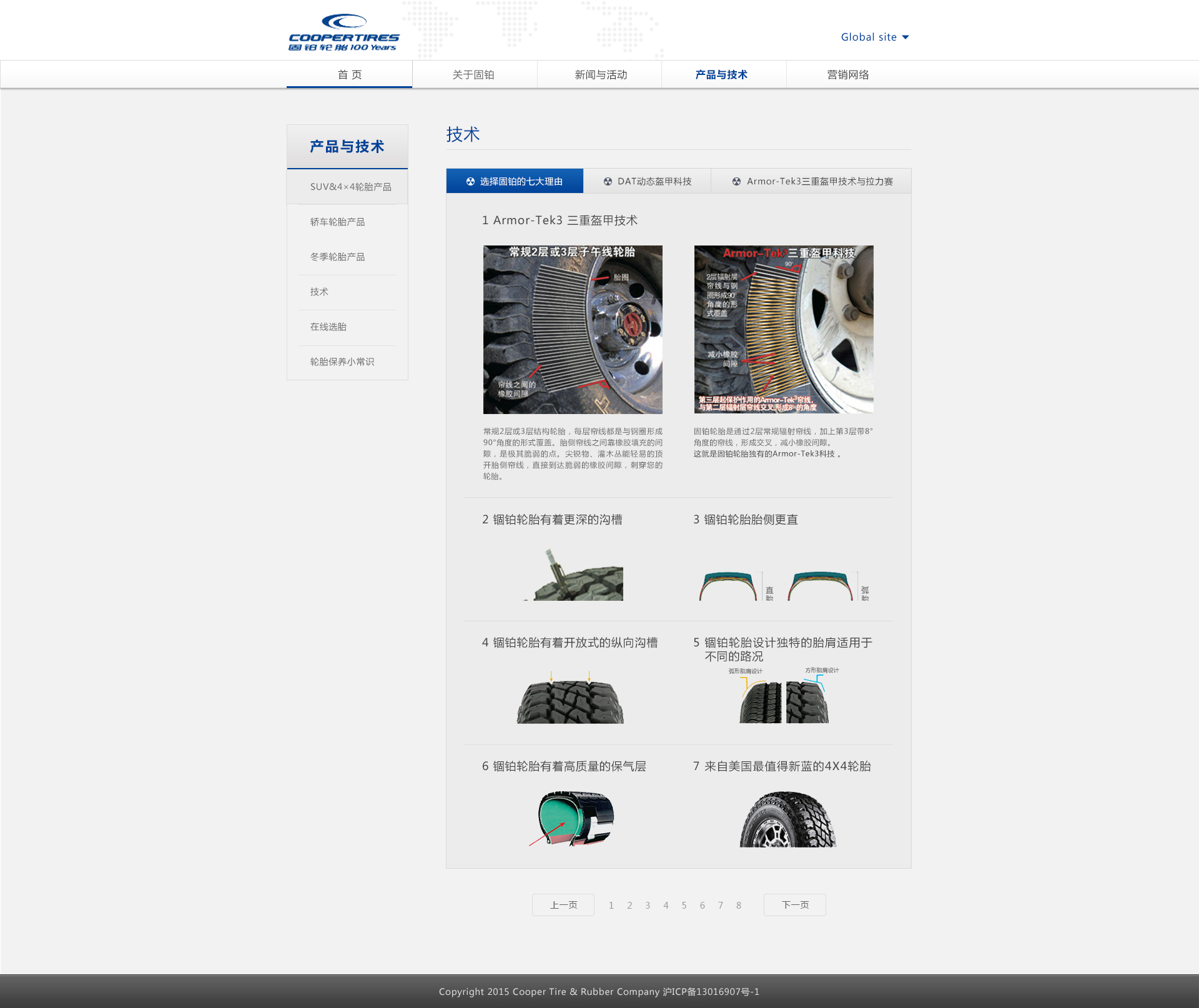
Task: Click heading 3 锢铂轮胎胎侧更直
Action: click(746, 520)
